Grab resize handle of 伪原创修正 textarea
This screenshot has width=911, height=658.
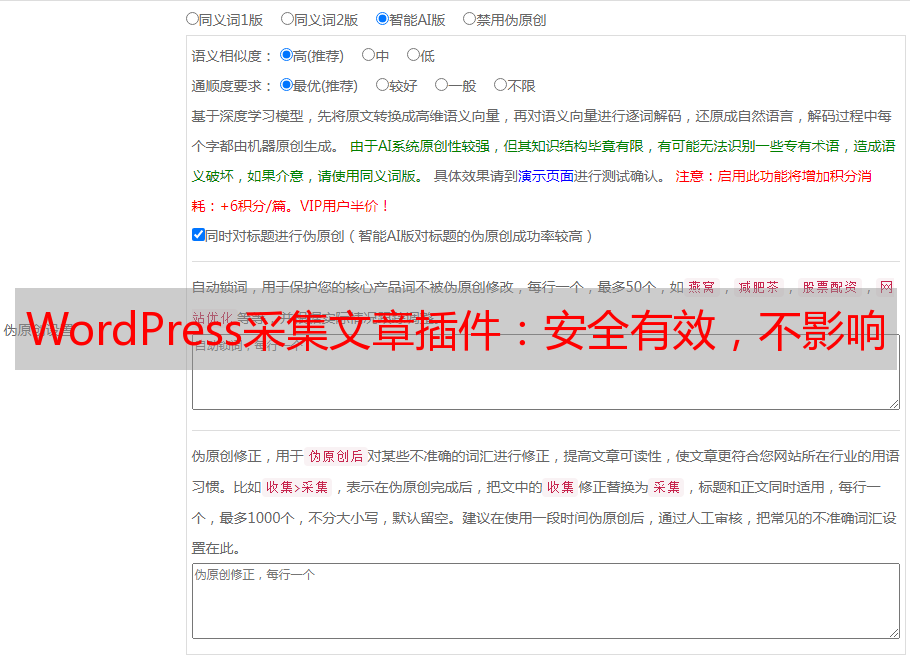tap(894, 633)
